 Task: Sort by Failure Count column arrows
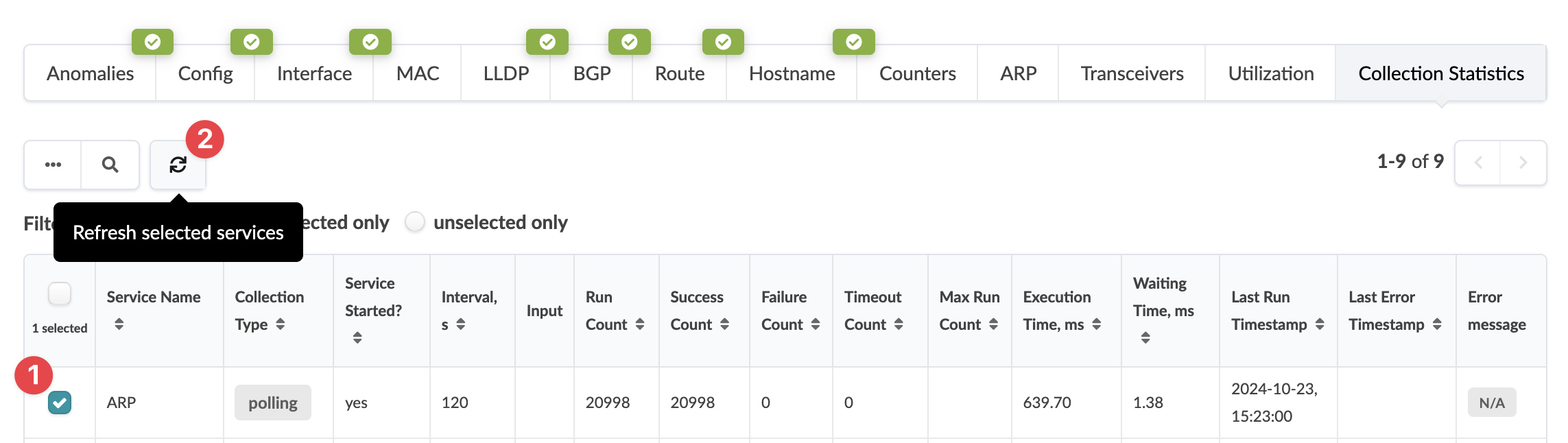[816, 324]
